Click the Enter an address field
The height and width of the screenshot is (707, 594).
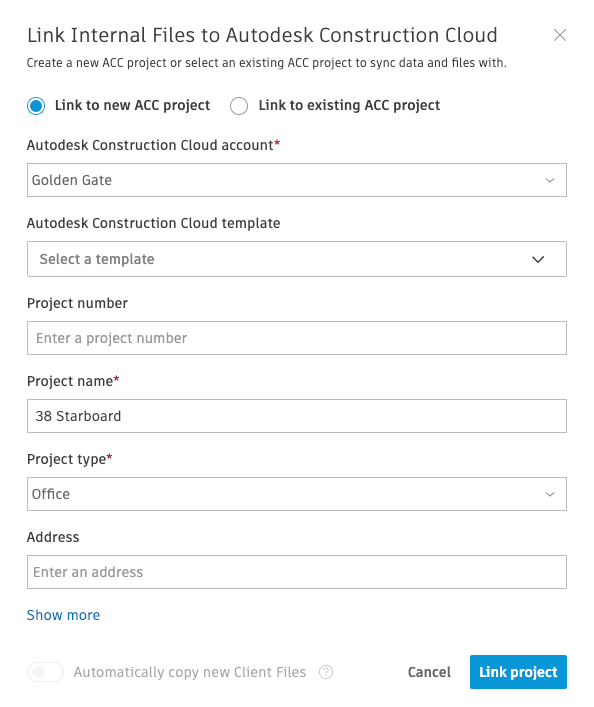(297, 572)
